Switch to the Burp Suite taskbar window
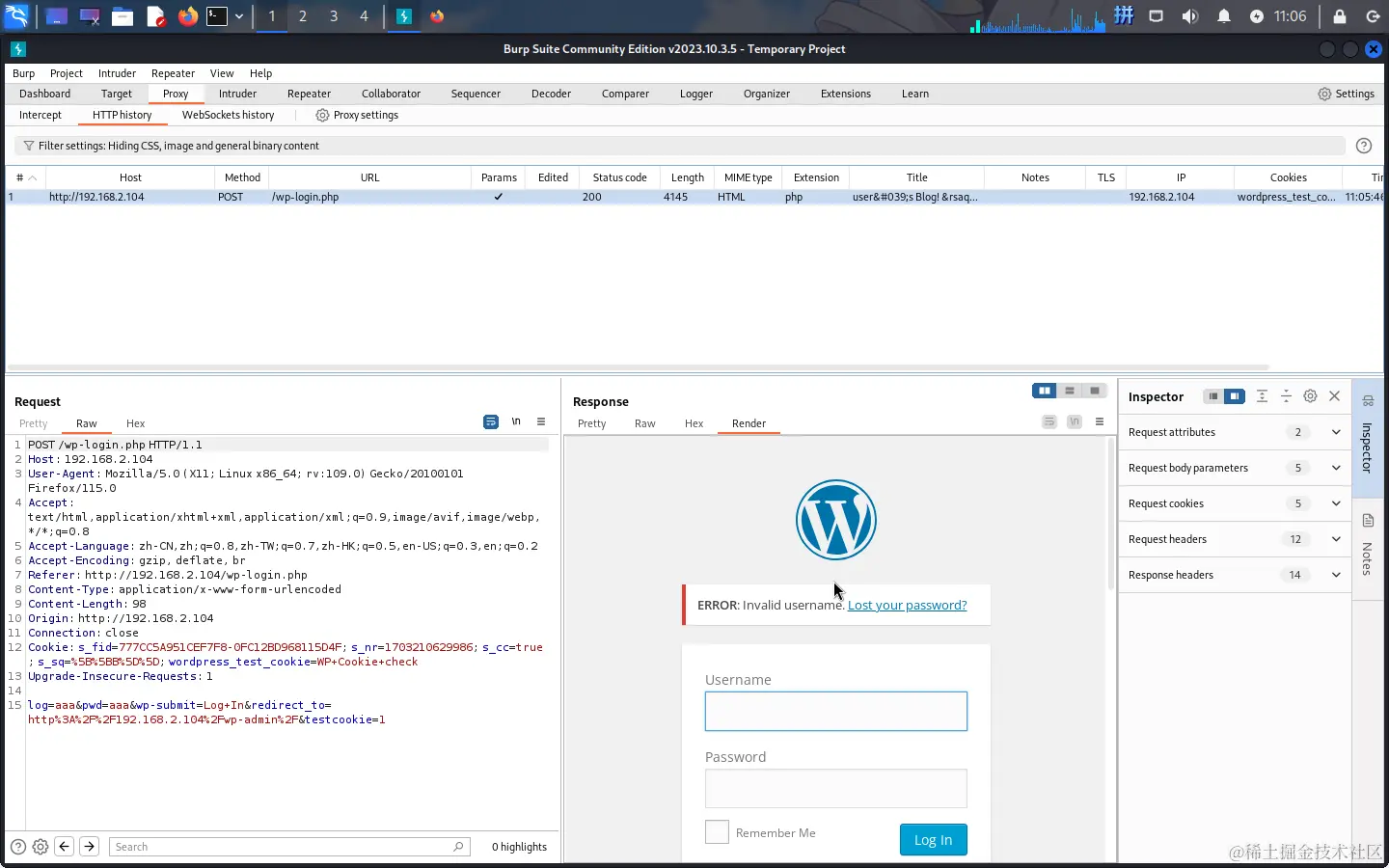Image resolution: width=1389 pixels, height=868 pixels. pyautogui.click(x=404, y=16)
